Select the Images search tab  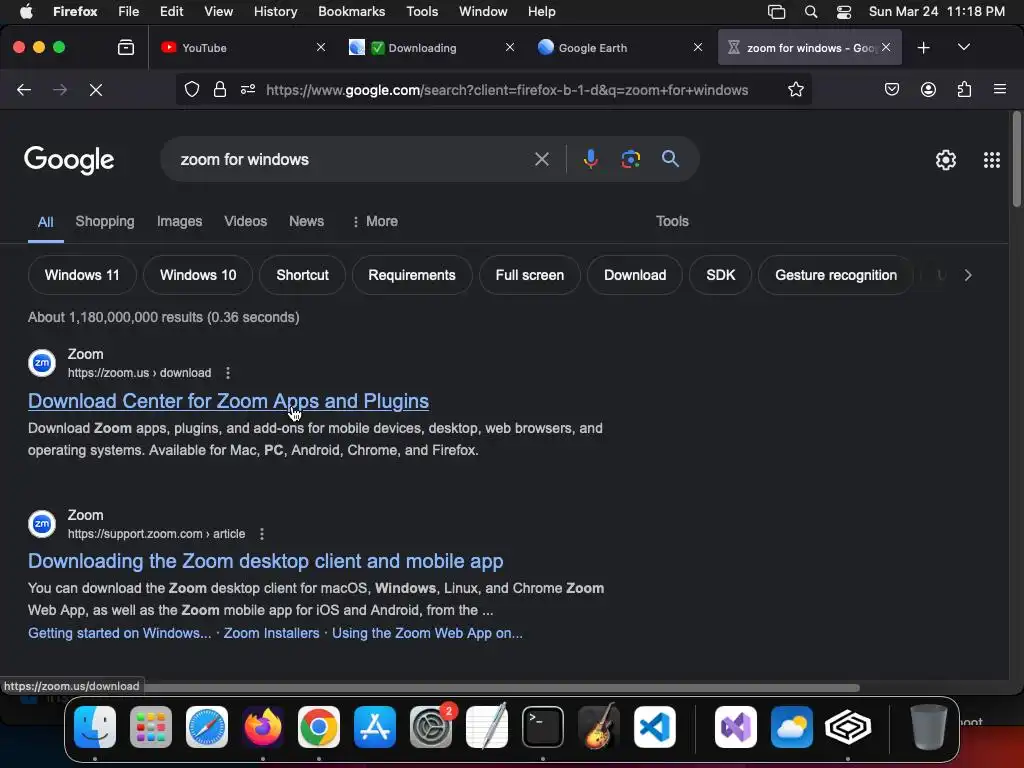[180, 221]
